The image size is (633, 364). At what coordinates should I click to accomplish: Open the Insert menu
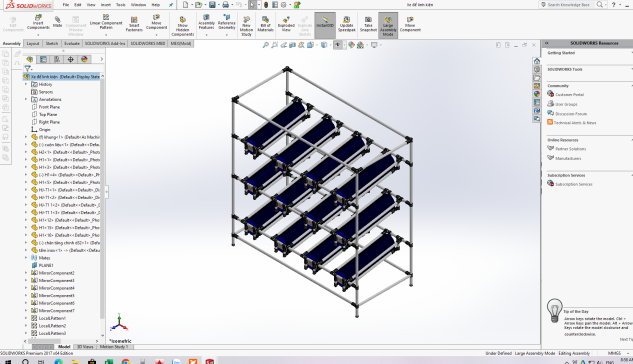[105, 5]
